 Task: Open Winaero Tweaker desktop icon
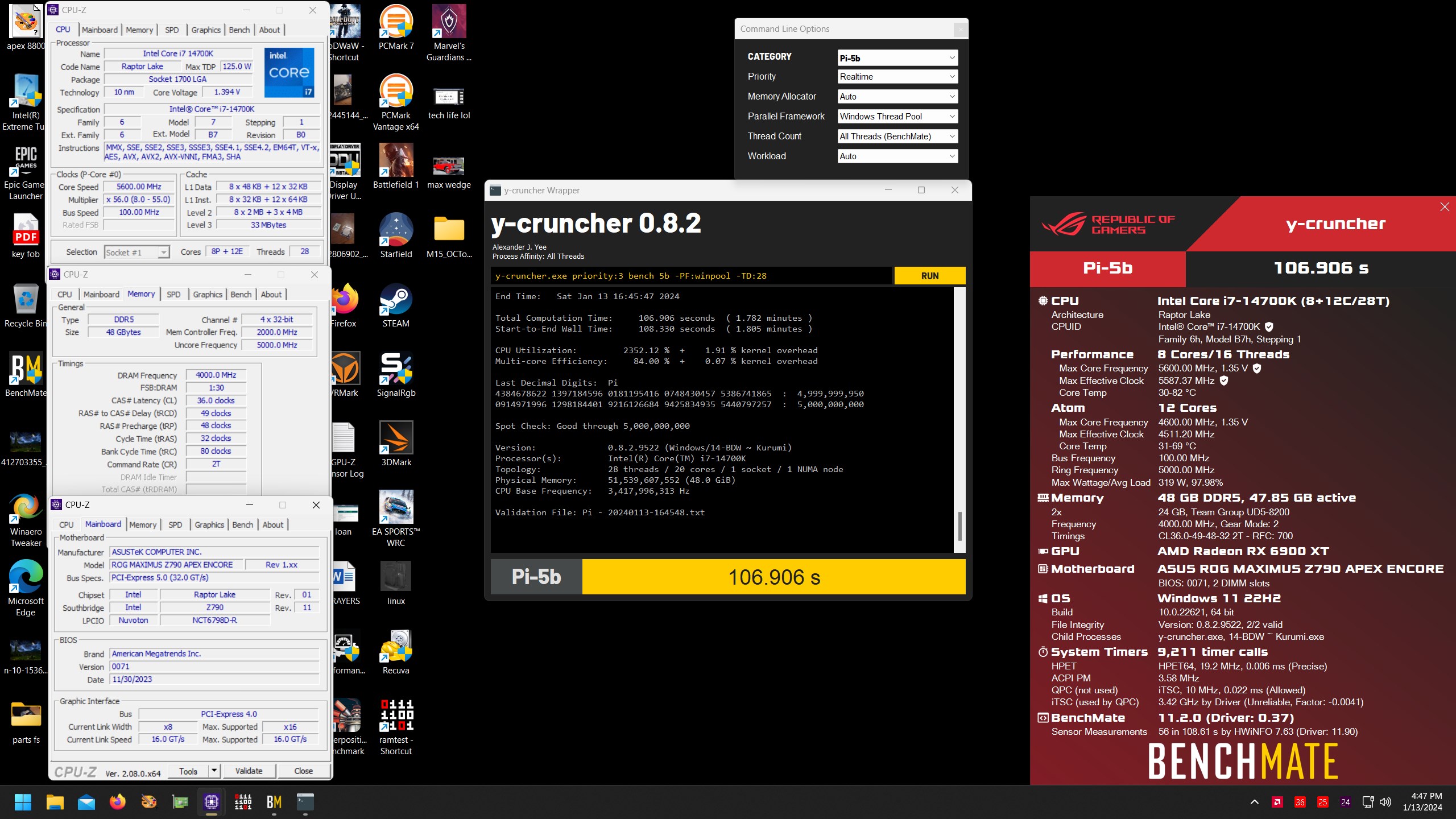[x=26, y=519]
